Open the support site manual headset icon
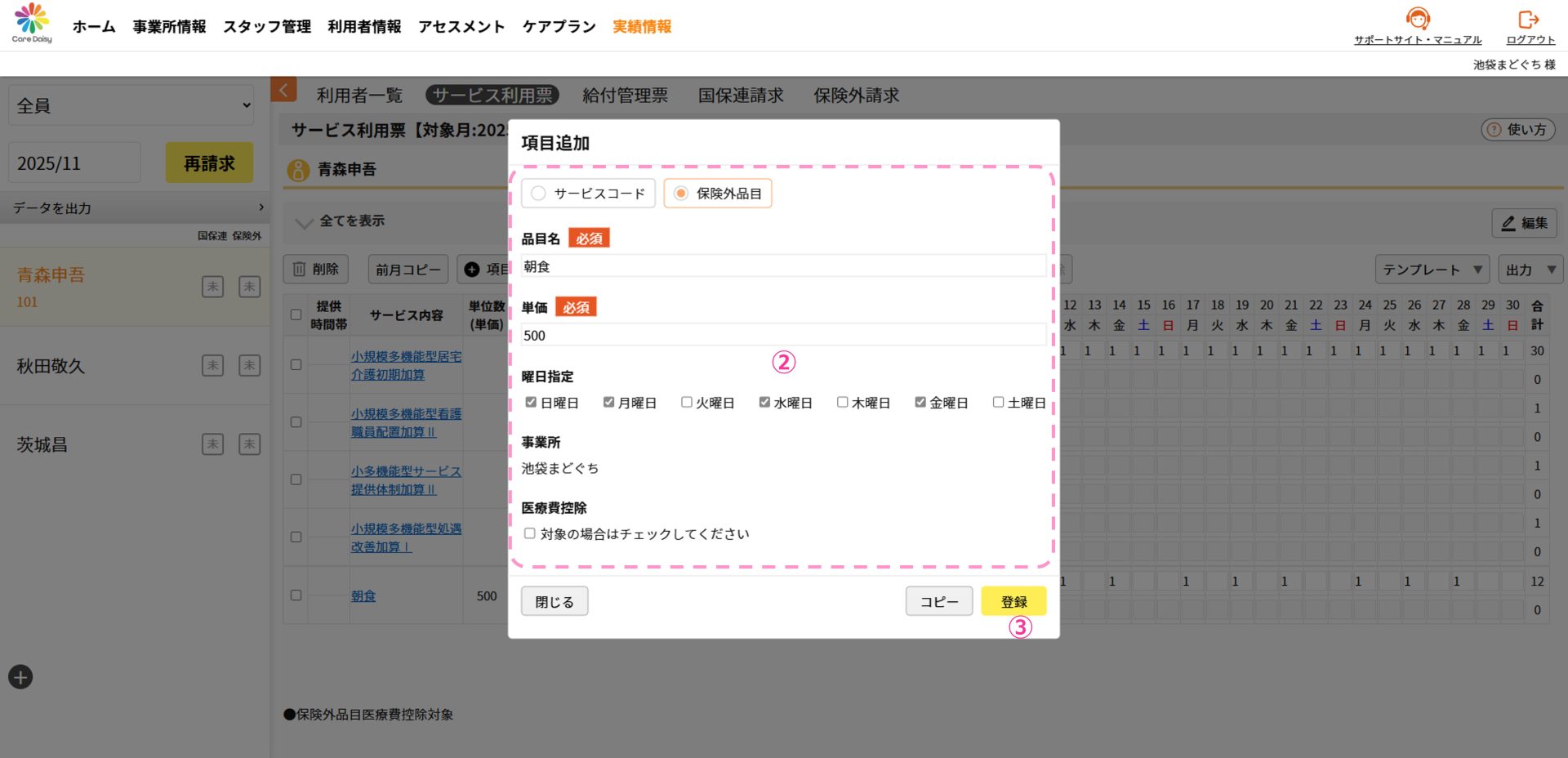 coord(1417,19)
